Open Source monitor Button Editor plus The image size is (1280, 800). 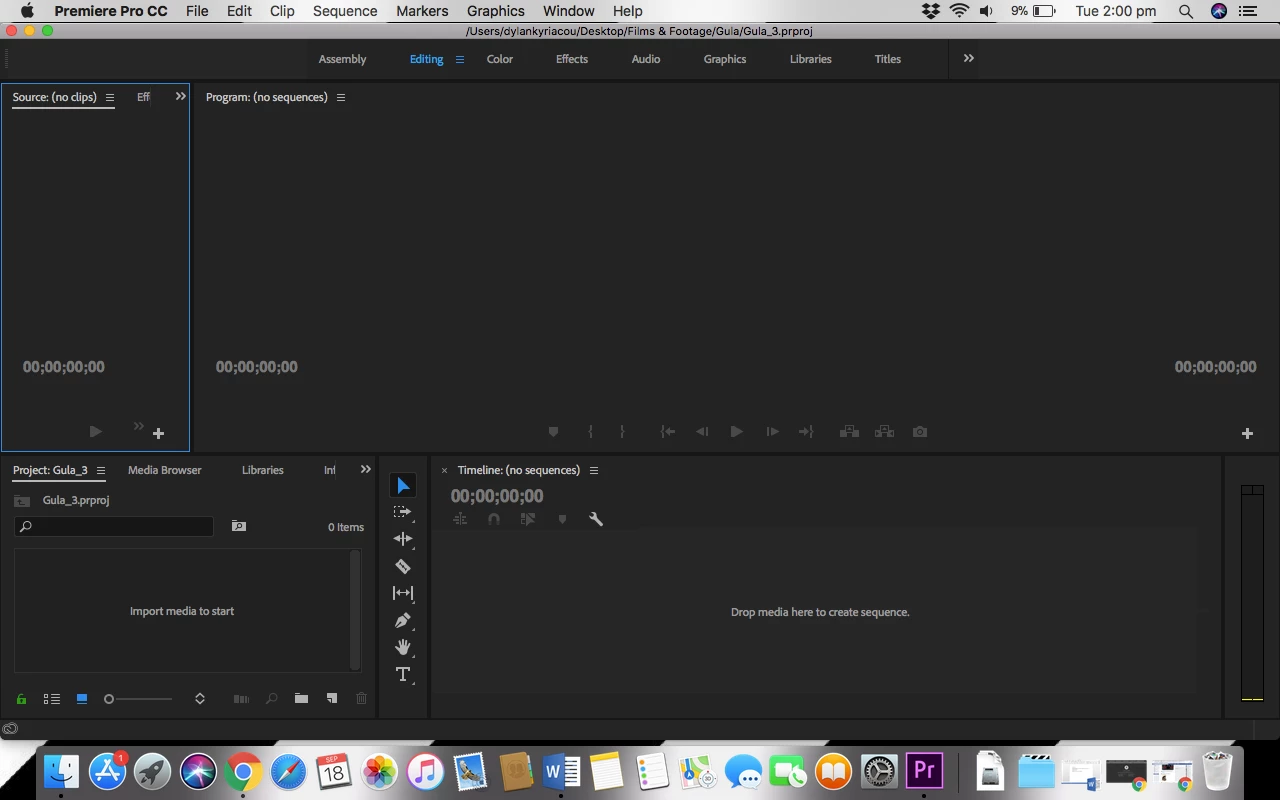(158, 433)
